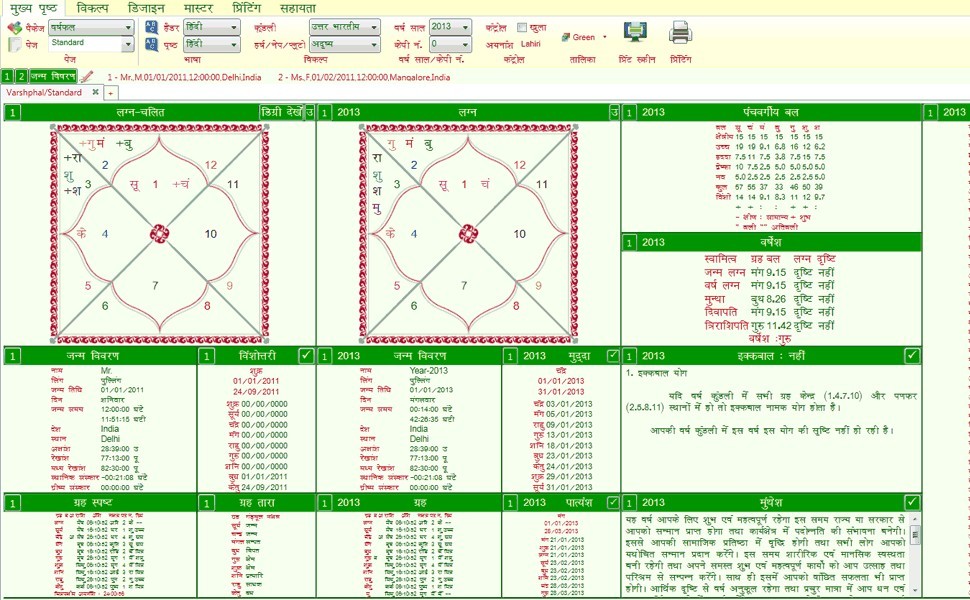Add a new tab with the plus button

111,93
